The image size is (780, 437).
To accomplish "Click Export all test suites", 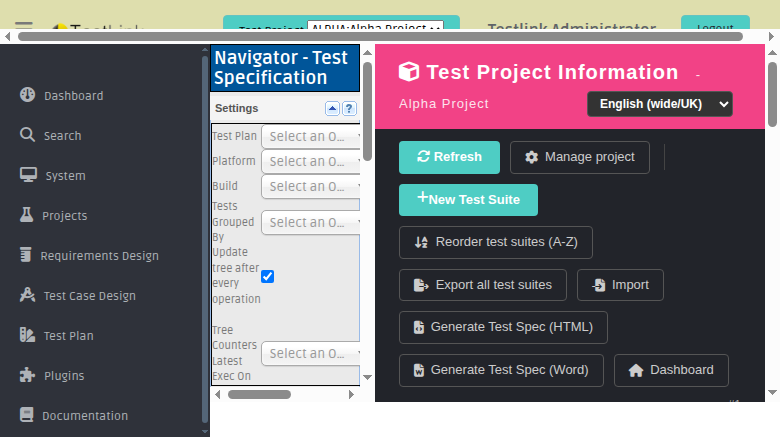I will click(483, 285).
